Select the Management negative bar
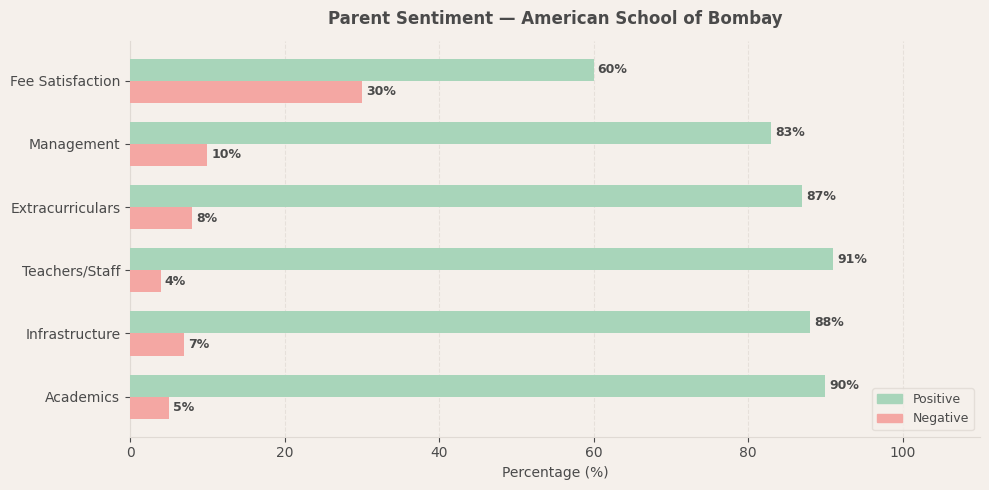The width and height of the screenshot is (989, 490). click(168, 155)
